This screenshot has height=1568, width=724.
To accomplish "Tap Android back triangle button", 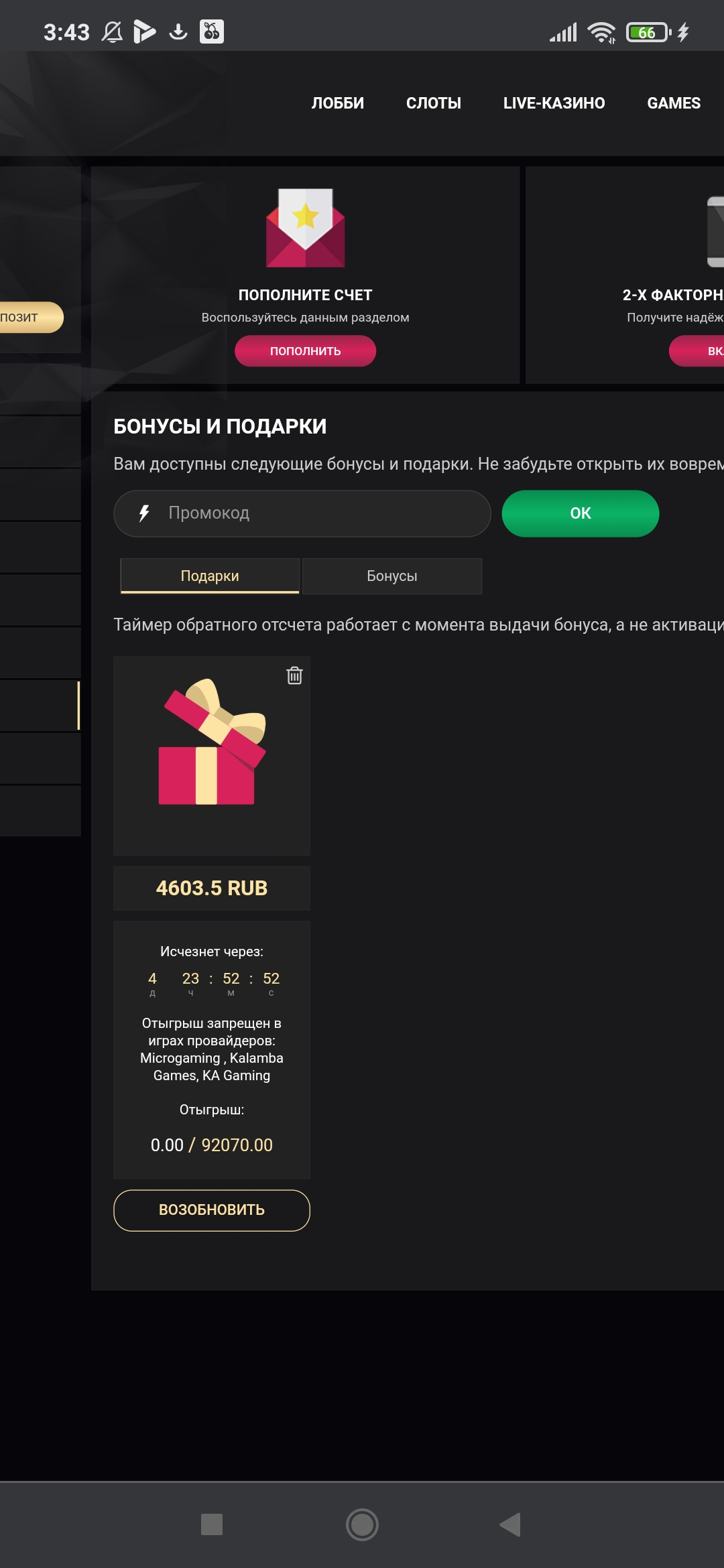I will coord(511,1524).
